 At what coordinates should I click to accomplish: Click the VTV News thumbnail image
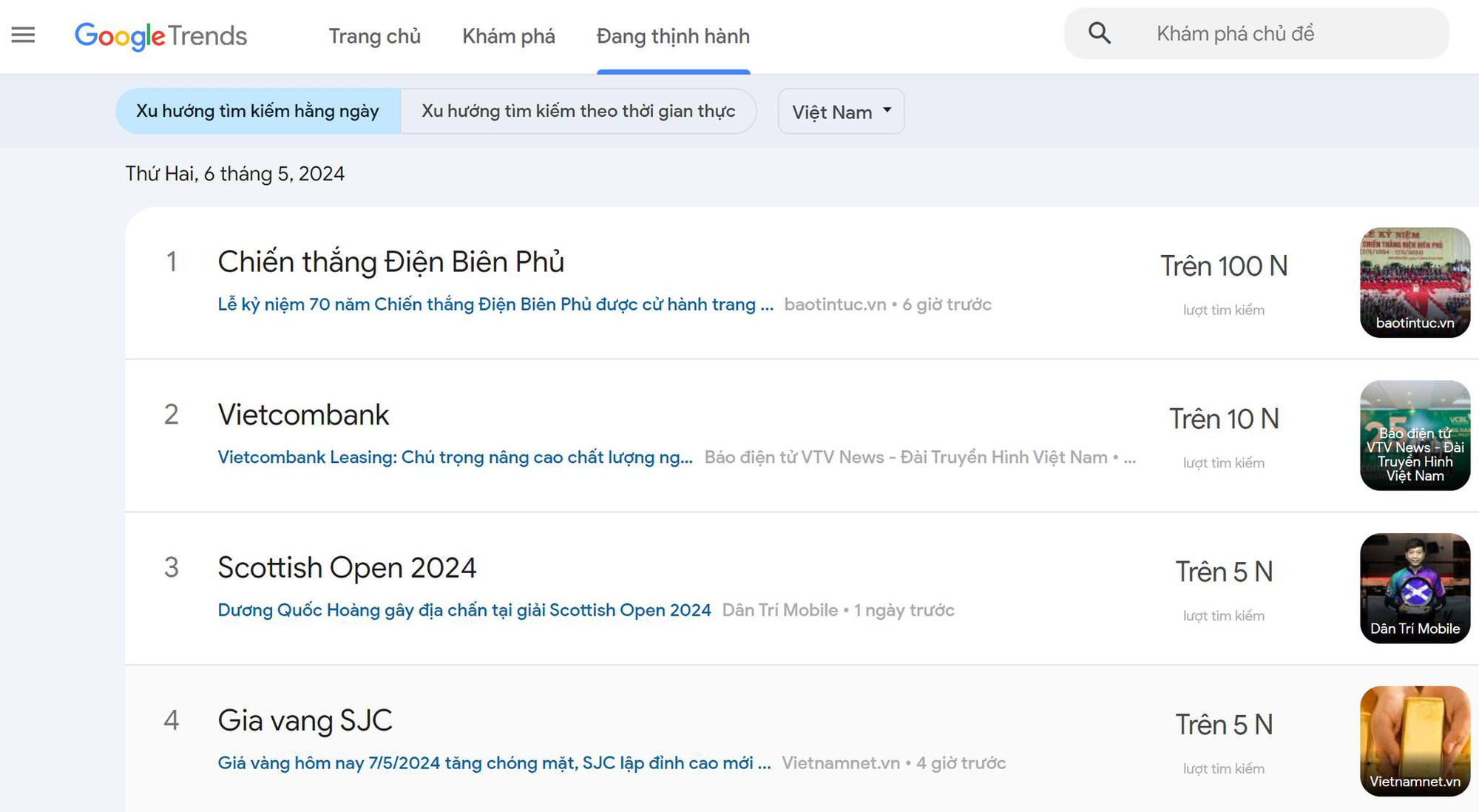[x=1415, y=436]
